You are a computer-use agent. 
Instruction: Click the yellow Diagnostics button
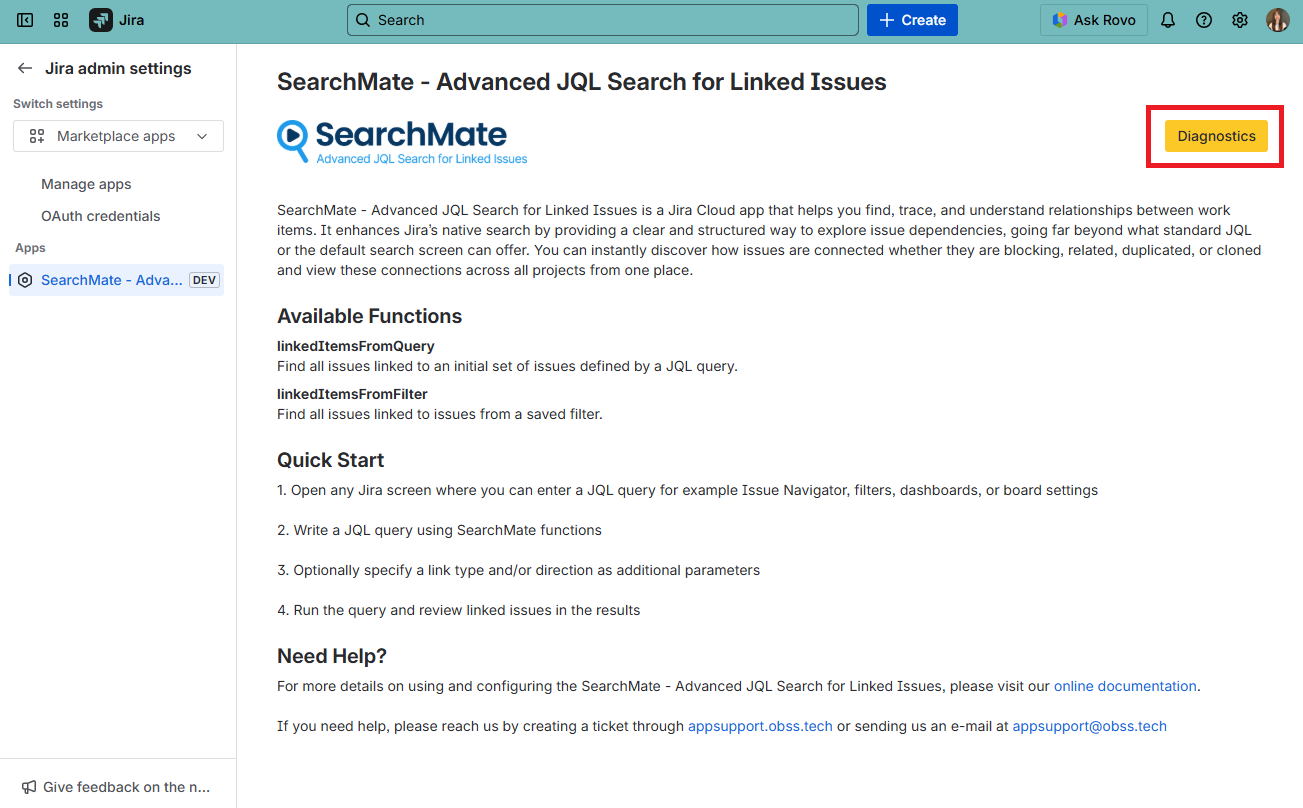tap(1216, 136)
